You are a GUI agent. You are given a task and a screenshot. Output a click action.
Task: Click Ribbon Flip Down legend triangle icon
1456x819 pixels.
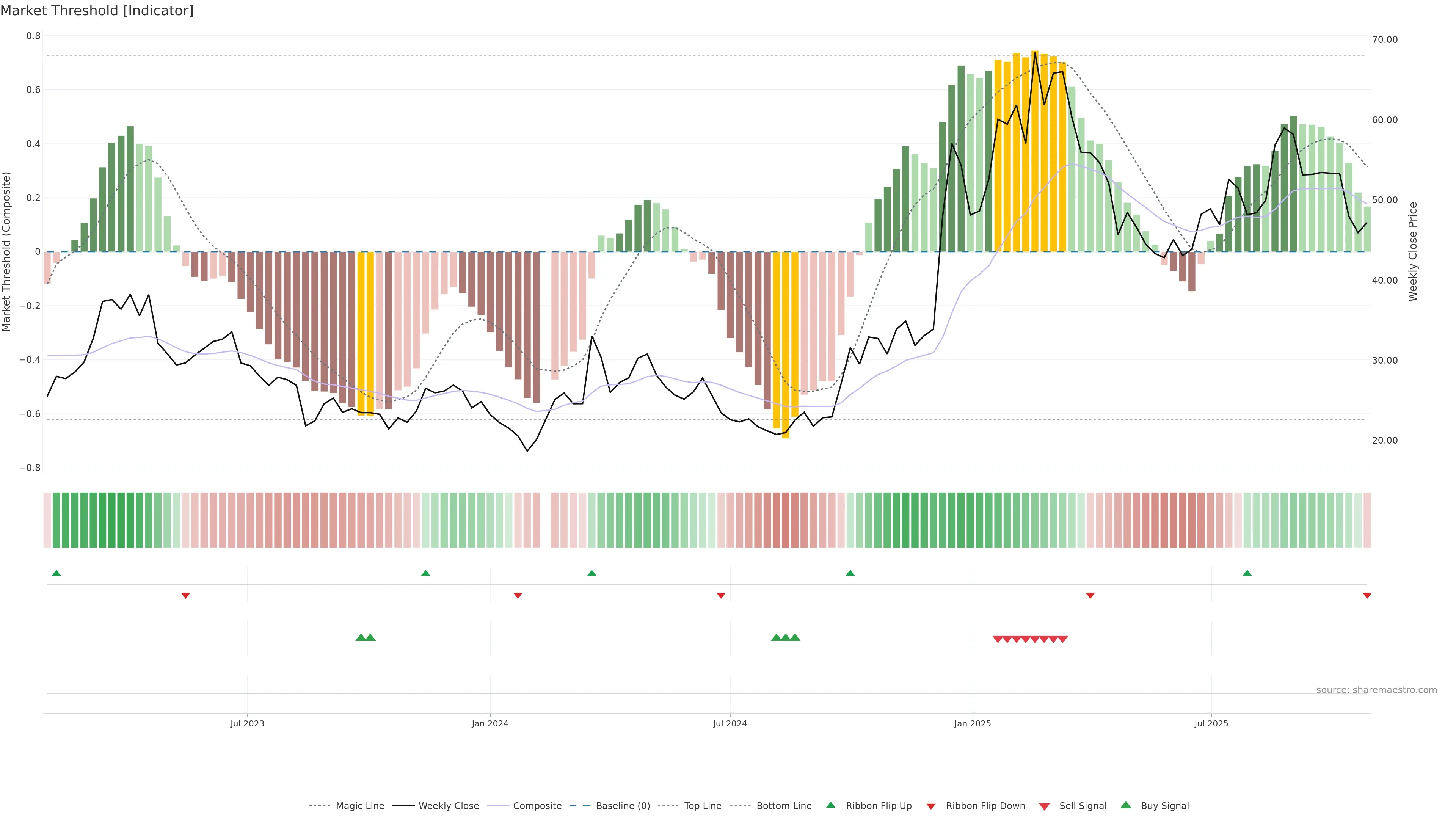tap(931, 806)
